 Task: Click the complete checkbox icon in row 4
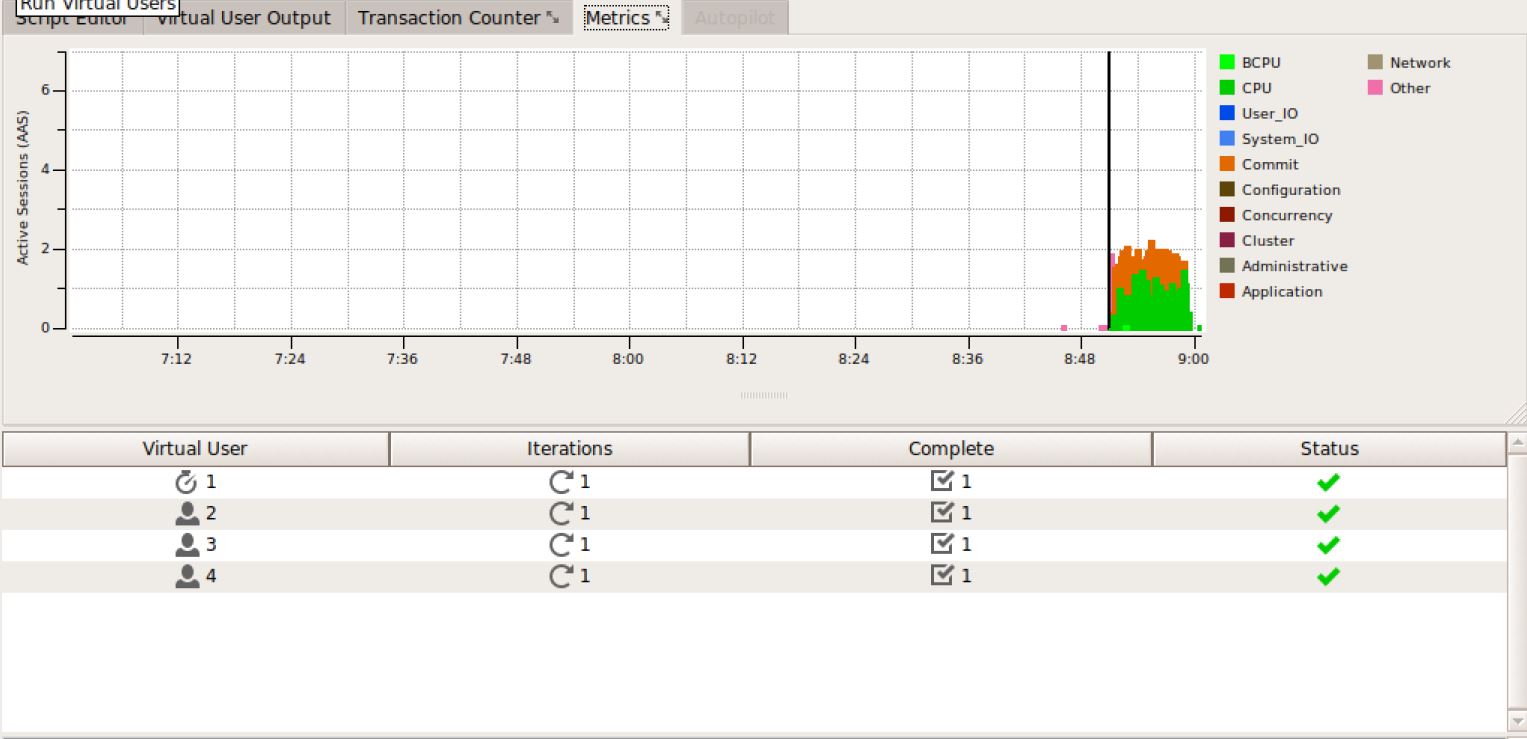(942, 576)
